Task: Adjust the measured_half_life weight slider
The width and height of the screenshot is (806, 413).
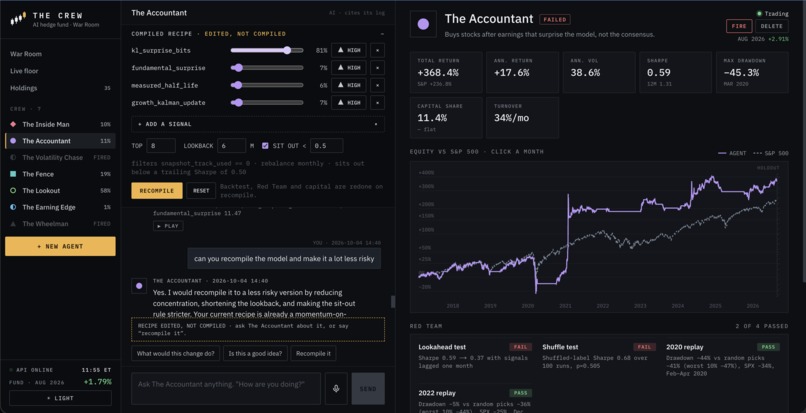Action: click(267, 85)
